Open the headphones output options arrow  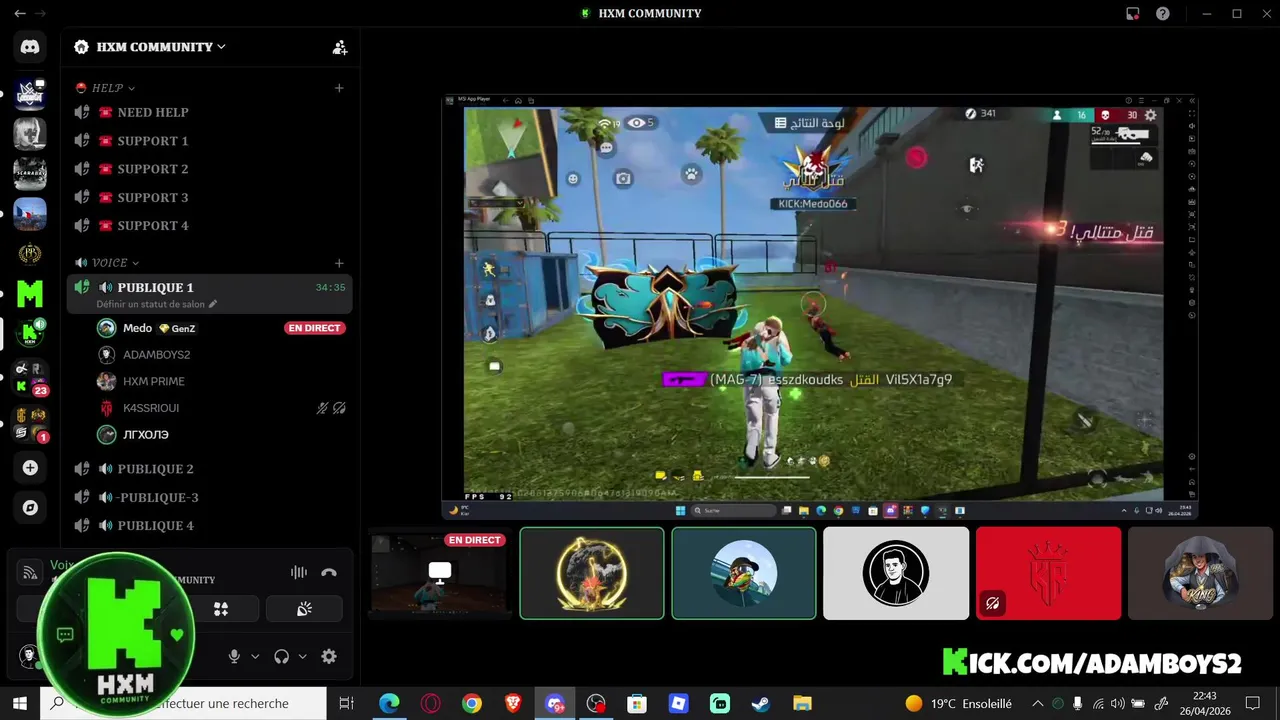[302, 657]
